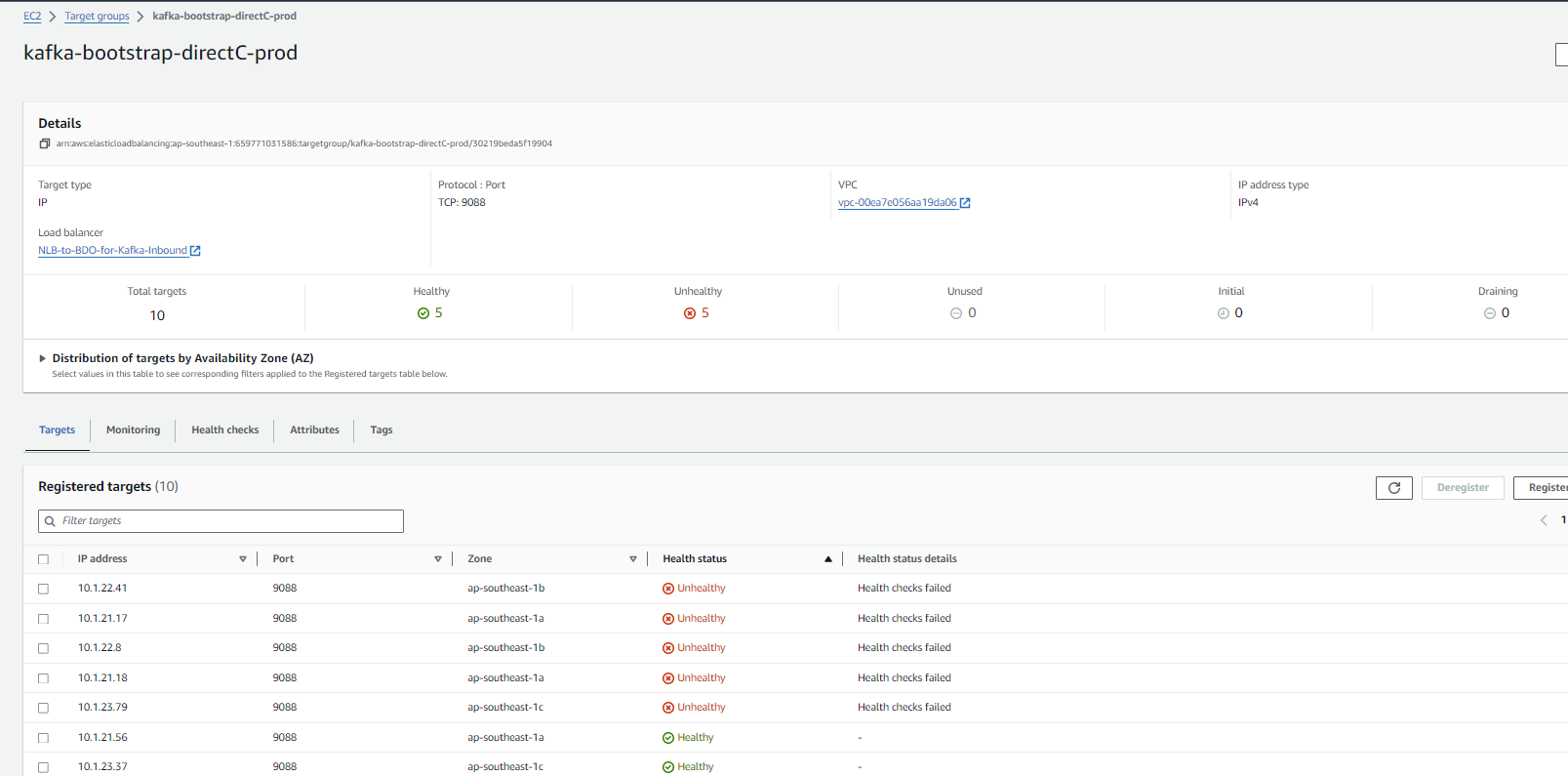Expand Distribution of targets by Availability Zone
The width and height of the screenshot is (1568, 776).
pos(42,358)
